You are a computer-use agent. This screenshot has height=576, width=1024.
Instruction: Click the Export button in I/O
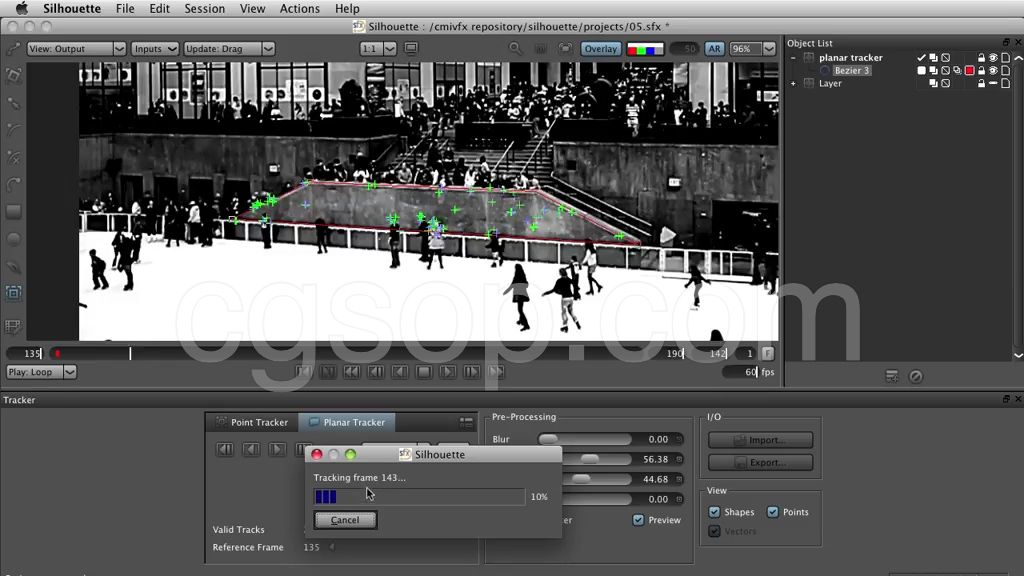(760, 462)
